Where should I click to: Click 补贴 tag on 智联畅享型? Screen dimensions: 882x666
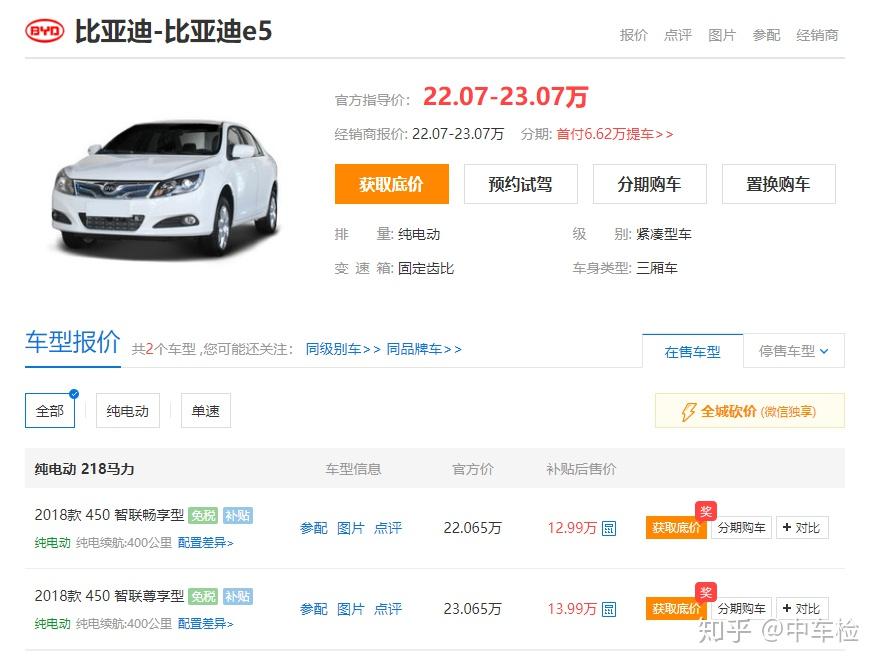click(x=237, y=515)
